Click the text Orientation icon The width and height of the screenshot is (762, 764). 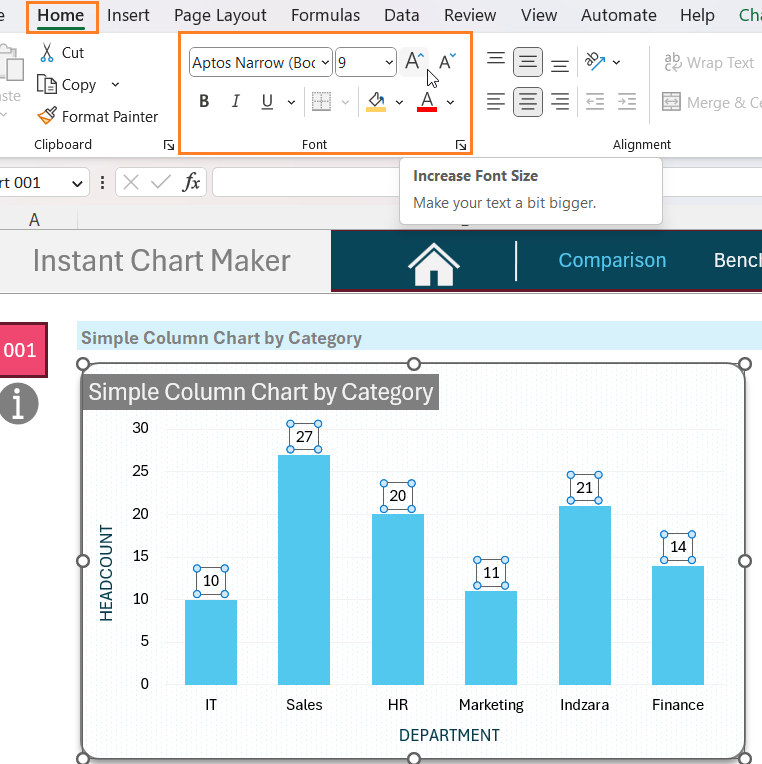pos(595,62)
